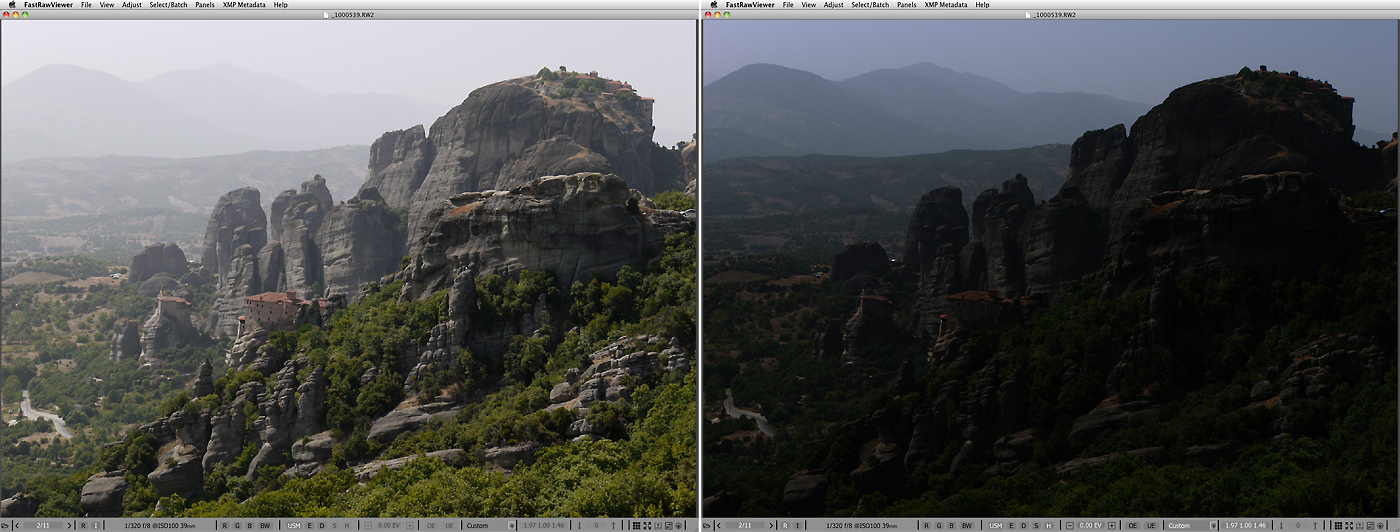This screenshot has width=1400, height=532.
Task: Enable BW mode in right window
Action: click(967, 525)
